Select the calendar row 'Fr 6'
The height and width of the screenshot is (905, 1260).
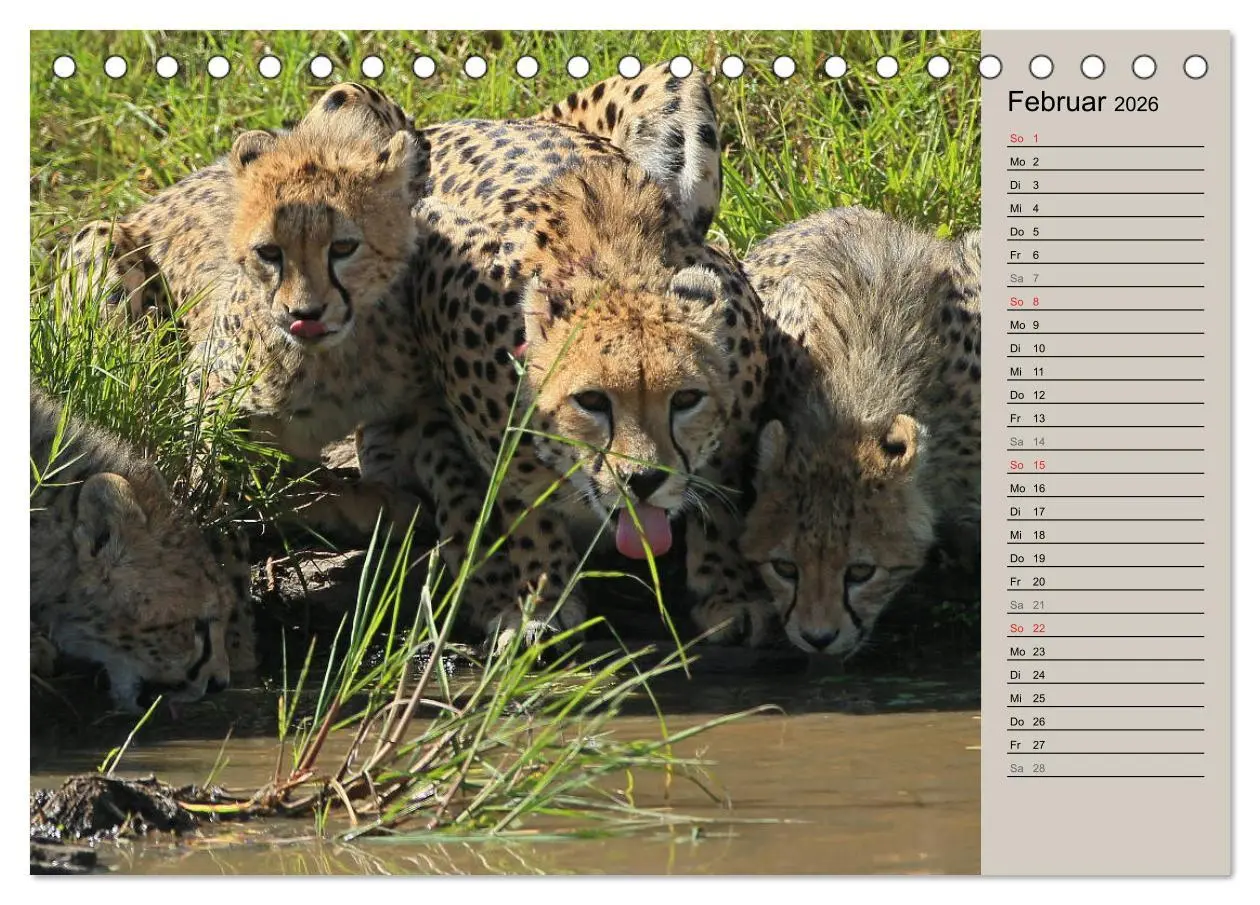pos(1105,255)
